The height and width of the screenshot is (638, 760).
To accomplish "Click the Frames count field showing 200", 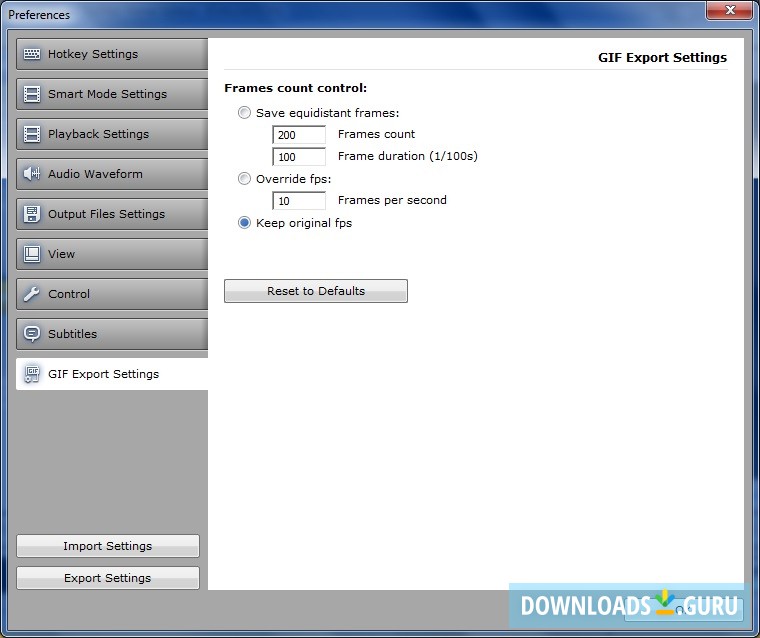I will pos(299,135).
